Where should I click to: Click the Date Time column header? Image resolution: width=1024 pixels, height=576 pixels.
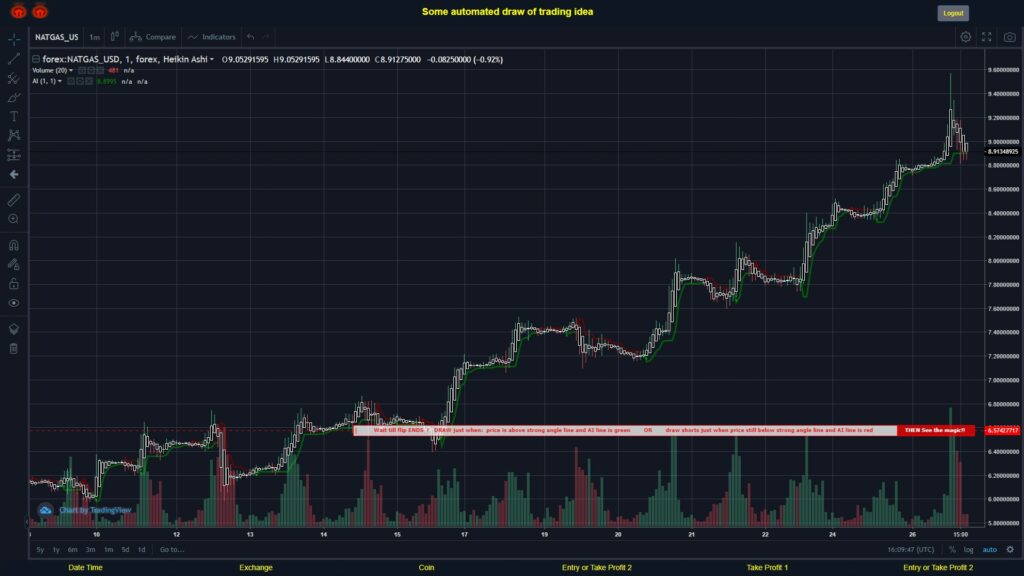[x=86, y=568]
